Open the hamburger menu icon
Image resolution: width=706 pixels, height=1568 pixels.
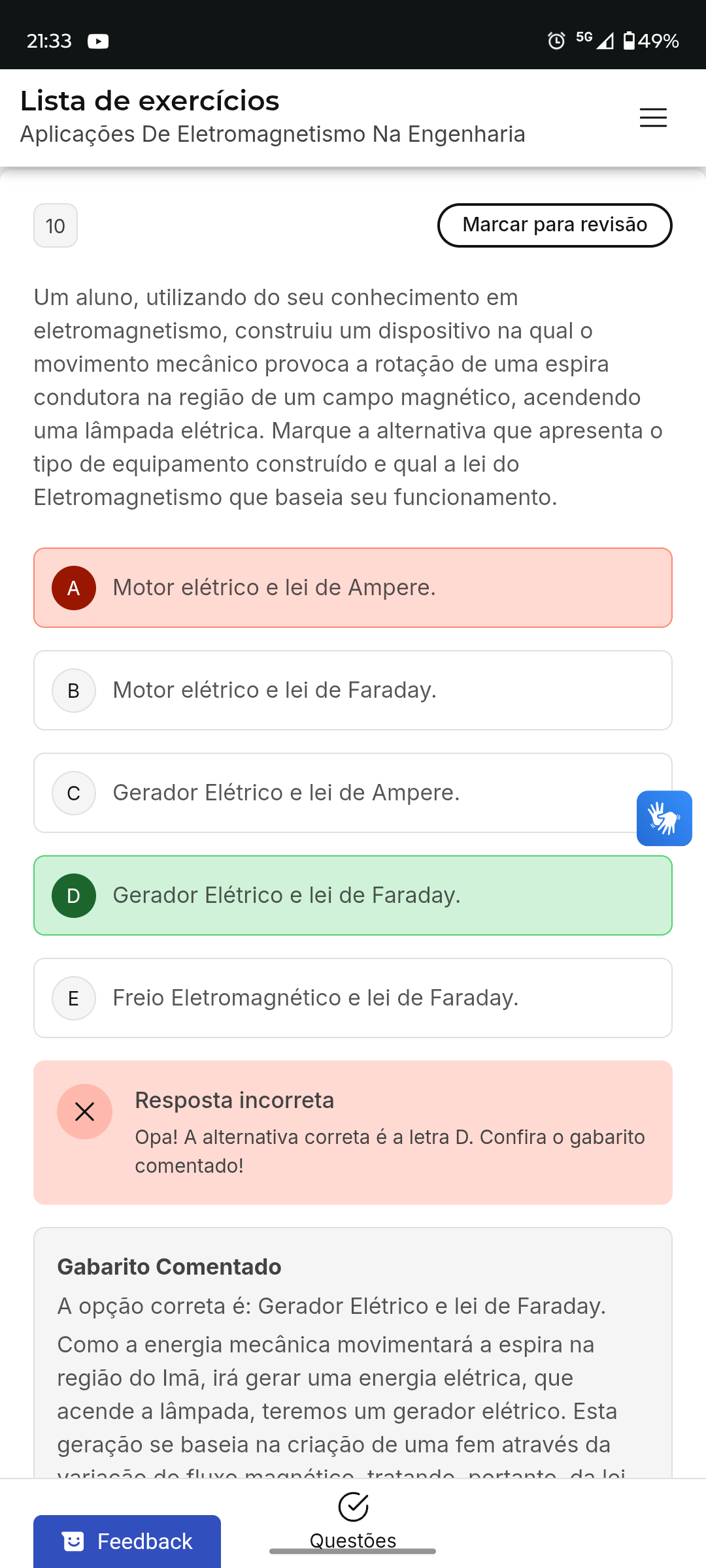653,118
